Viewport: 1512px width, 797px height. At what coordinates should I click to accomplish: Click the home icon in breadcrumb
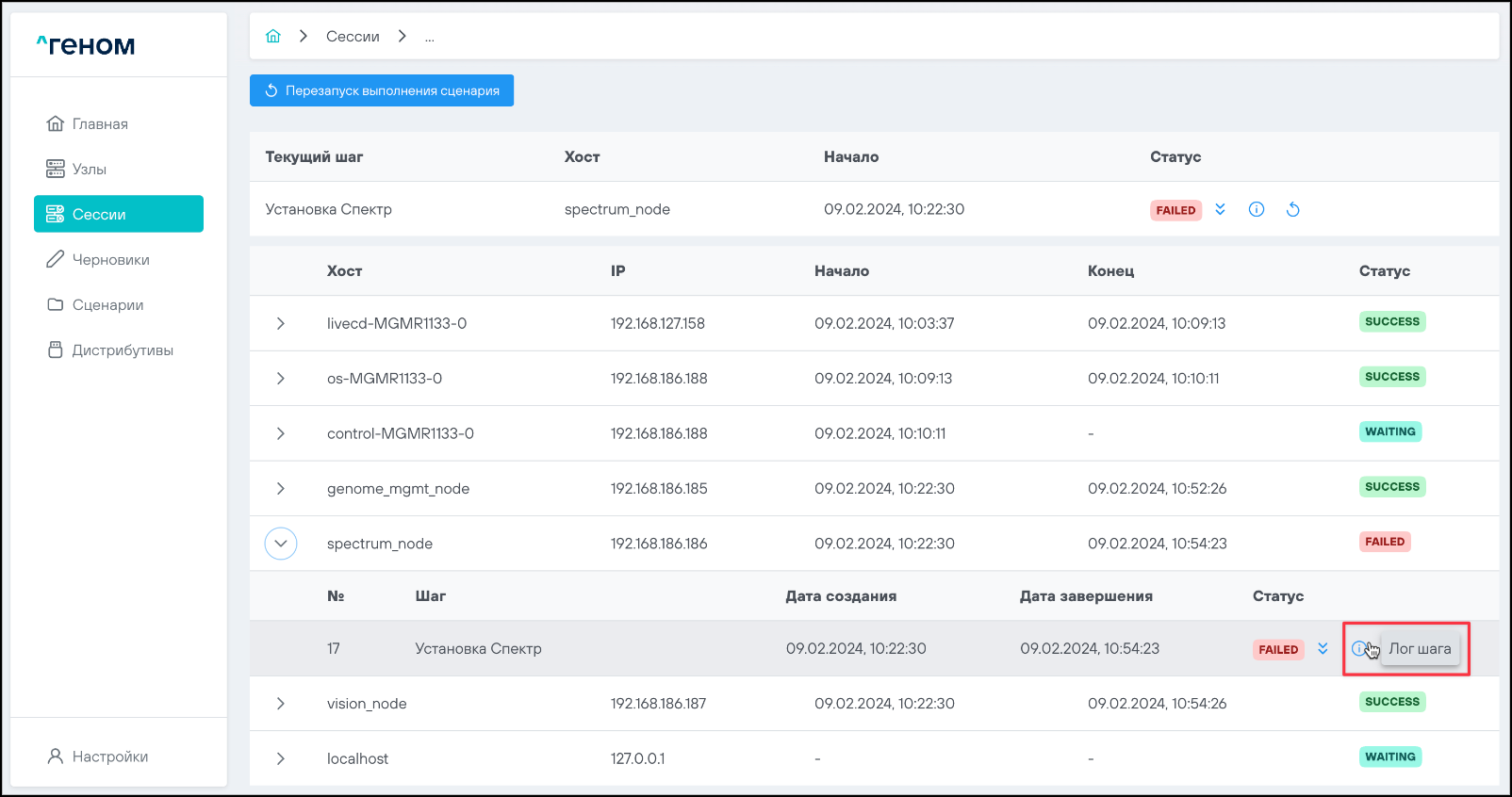click(273, 36)
